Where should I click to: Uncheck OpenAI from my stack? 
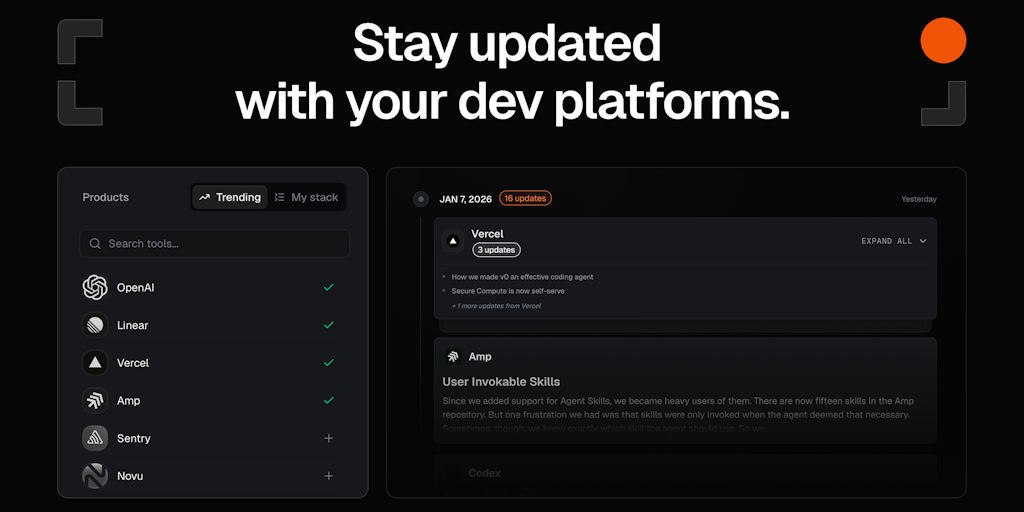328,287
